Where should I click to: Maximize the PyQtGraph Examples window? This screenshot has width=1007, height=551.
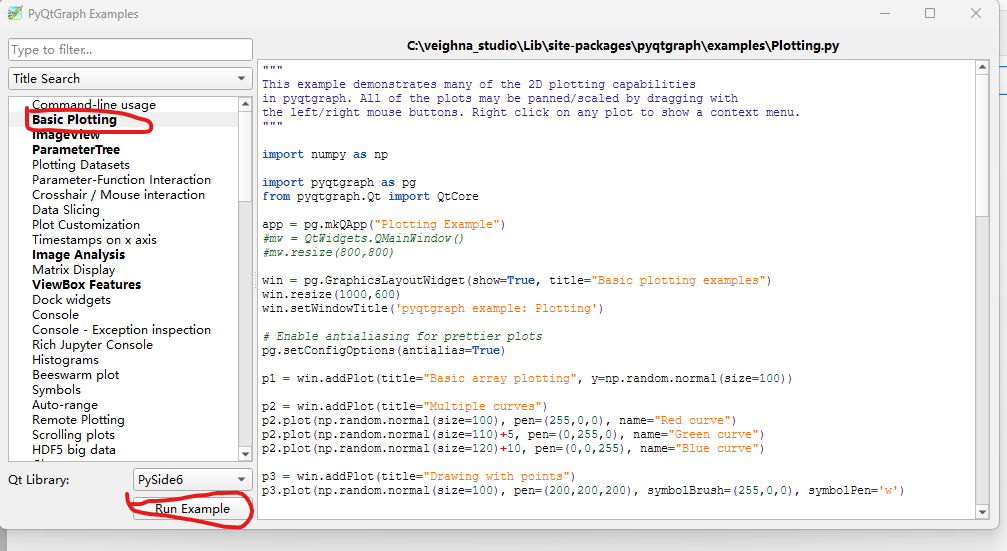(x=930, y=14)
